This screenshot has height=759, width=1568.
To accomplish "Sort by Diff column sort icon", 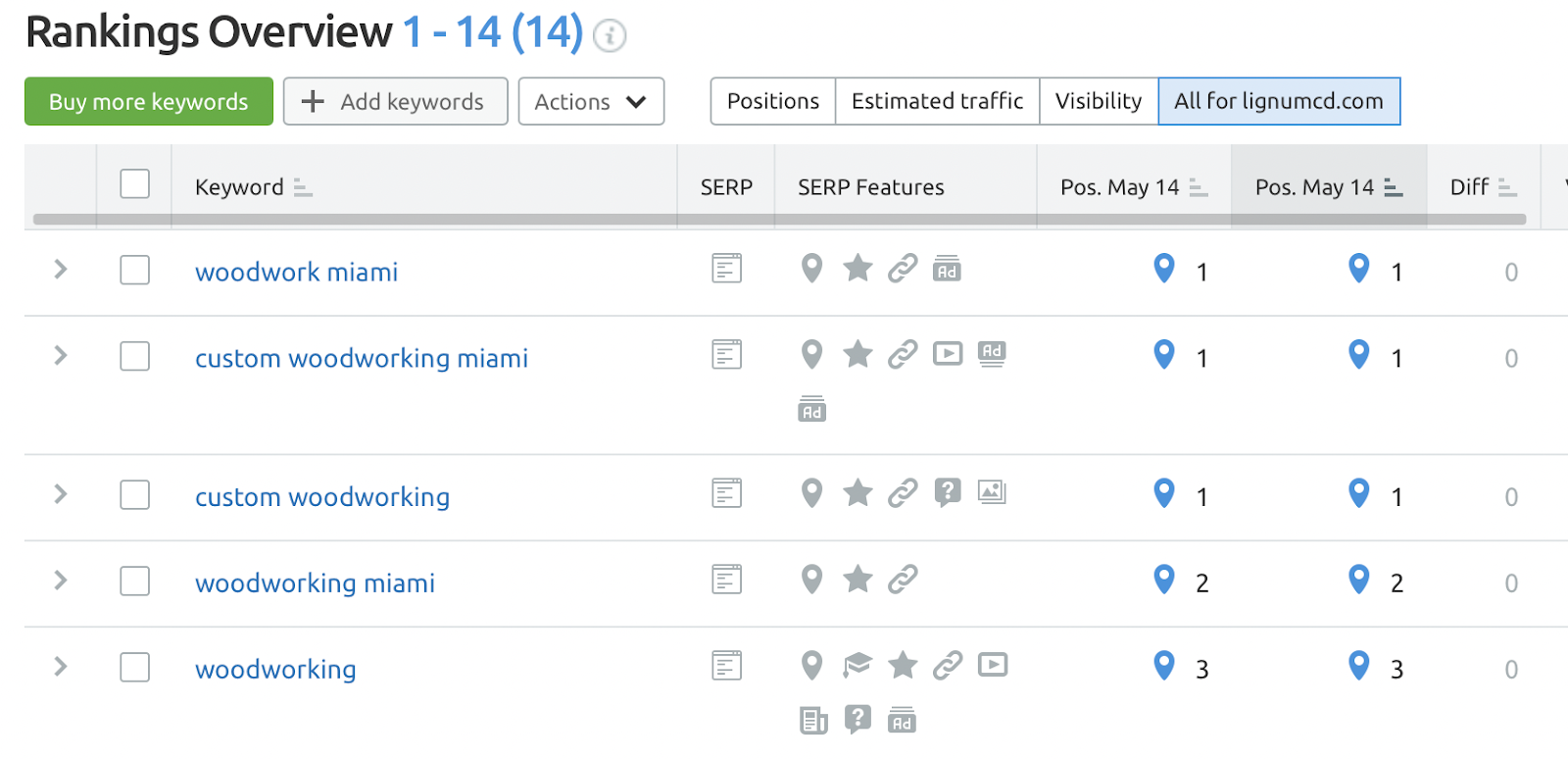I will (1507, 187).
